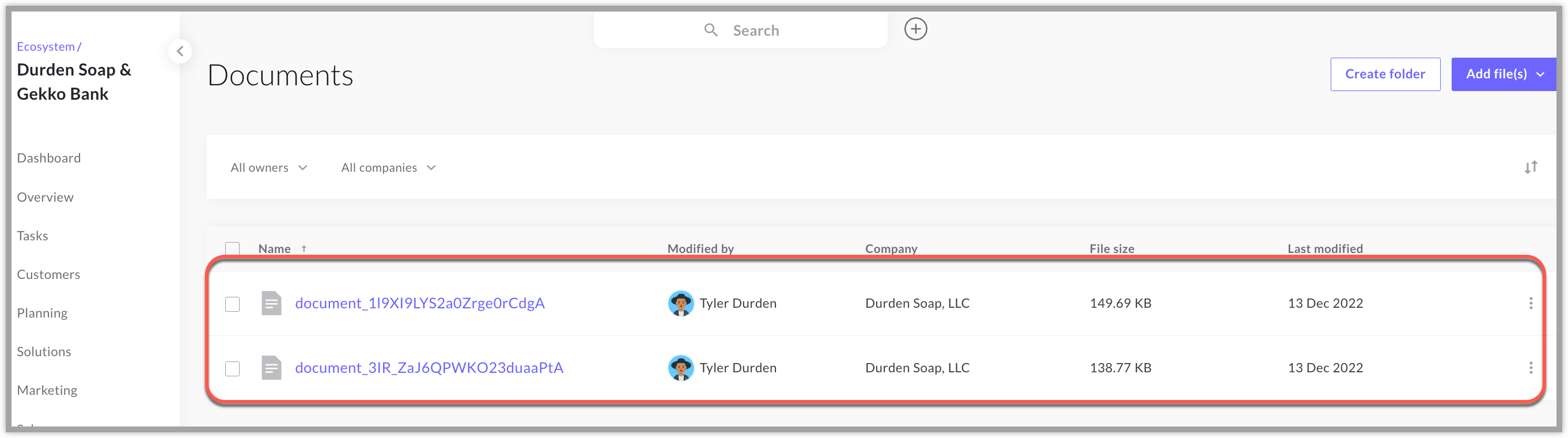Click Tyler Durden's avatar on first document row
The height and width of the screenshot is (438, 1568).
click(680, 303)
